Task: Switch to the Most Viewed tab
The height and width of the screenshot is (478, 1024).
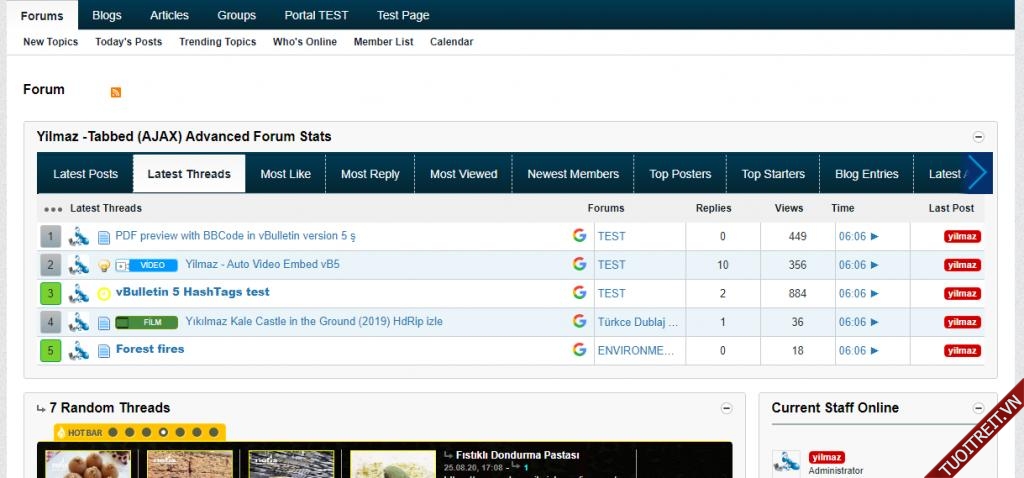Action: (x=463, y=174)
